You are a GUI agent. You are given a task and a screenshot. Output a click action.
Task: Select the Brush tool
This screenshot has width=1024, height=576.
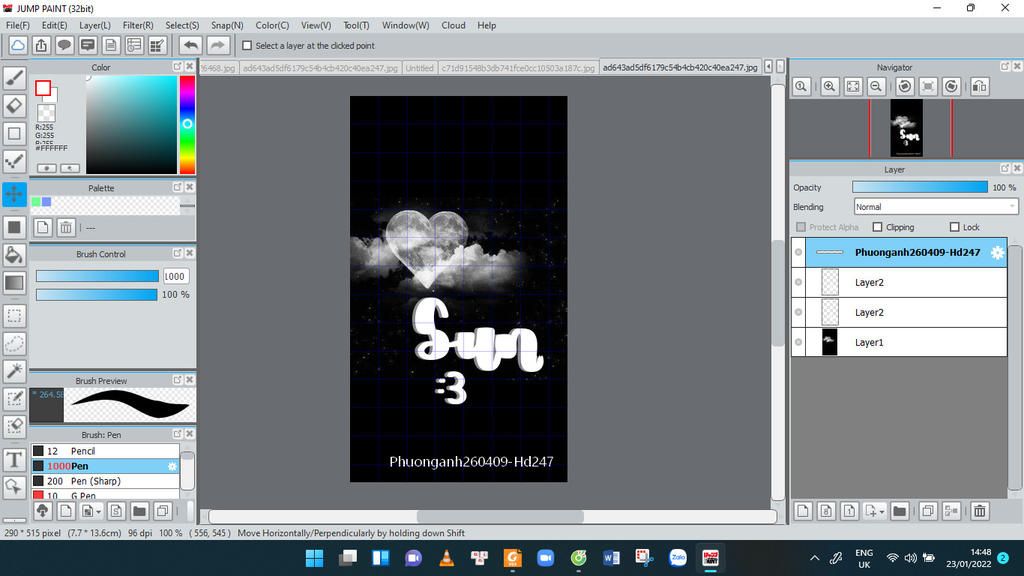click(x=14, y=78)
